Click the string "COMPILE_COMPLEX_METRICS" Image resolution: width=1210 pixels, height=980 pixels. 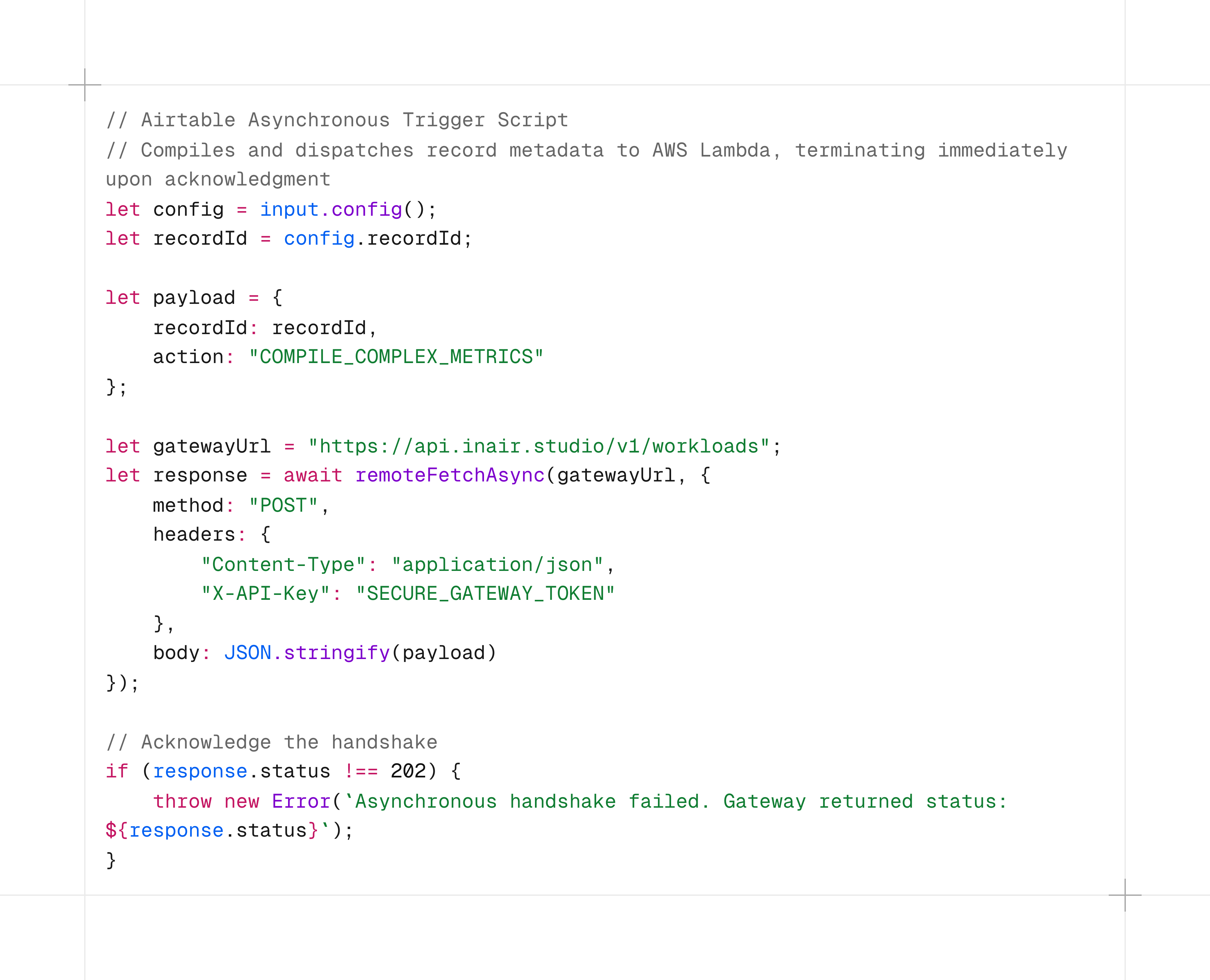pos(396,357)
